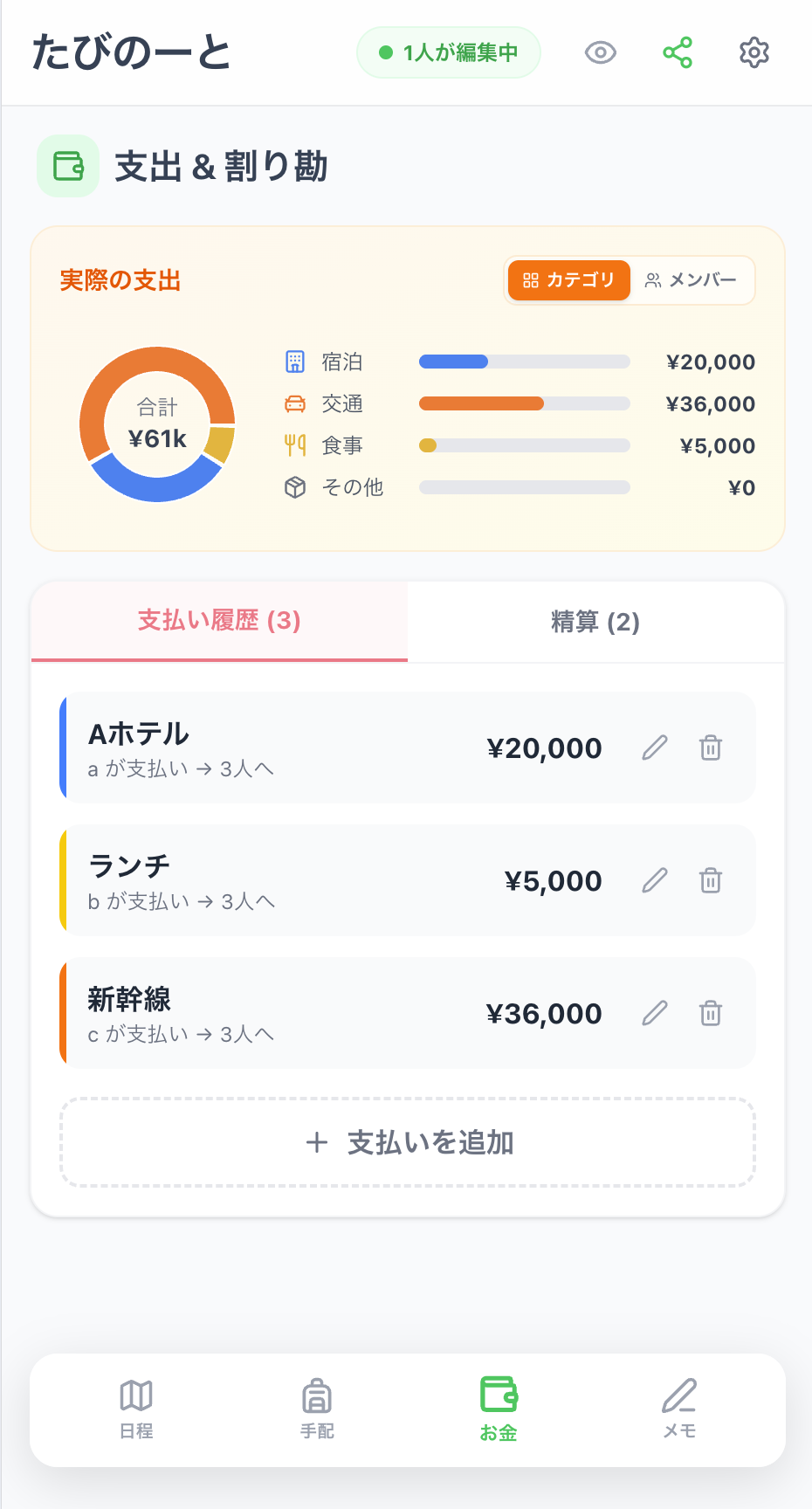This screenshot has width=812, height=1509.
Task: Select the wallet icon next to 支出 & 割り勘
Action: pos(67,166)
